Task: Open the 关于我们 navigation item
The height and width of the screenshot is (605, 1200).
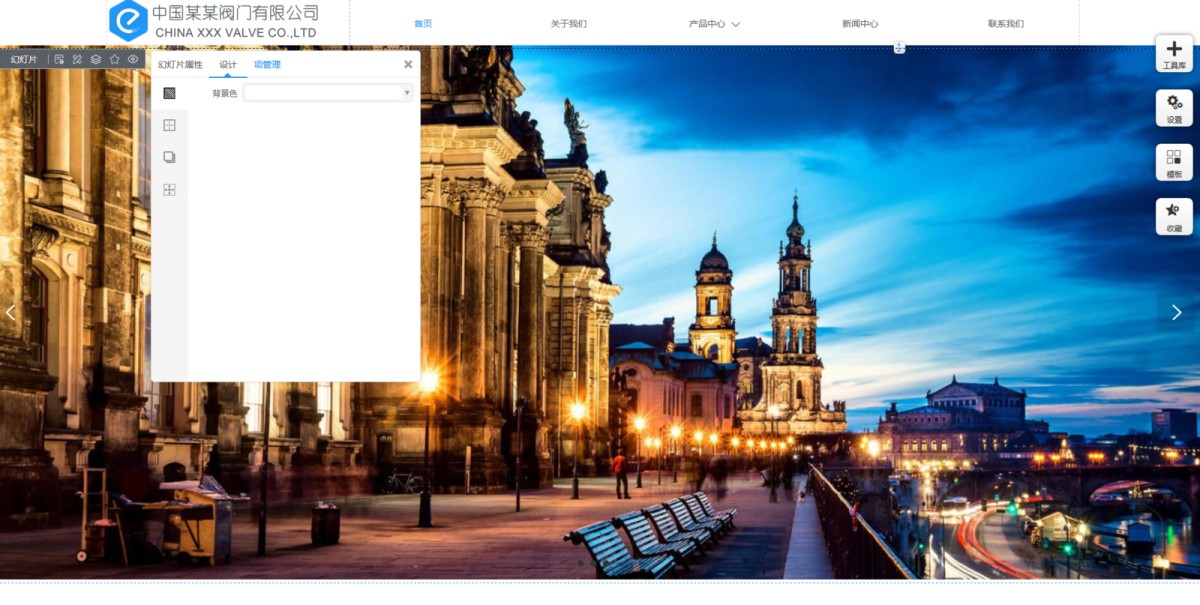Action: 569,23
